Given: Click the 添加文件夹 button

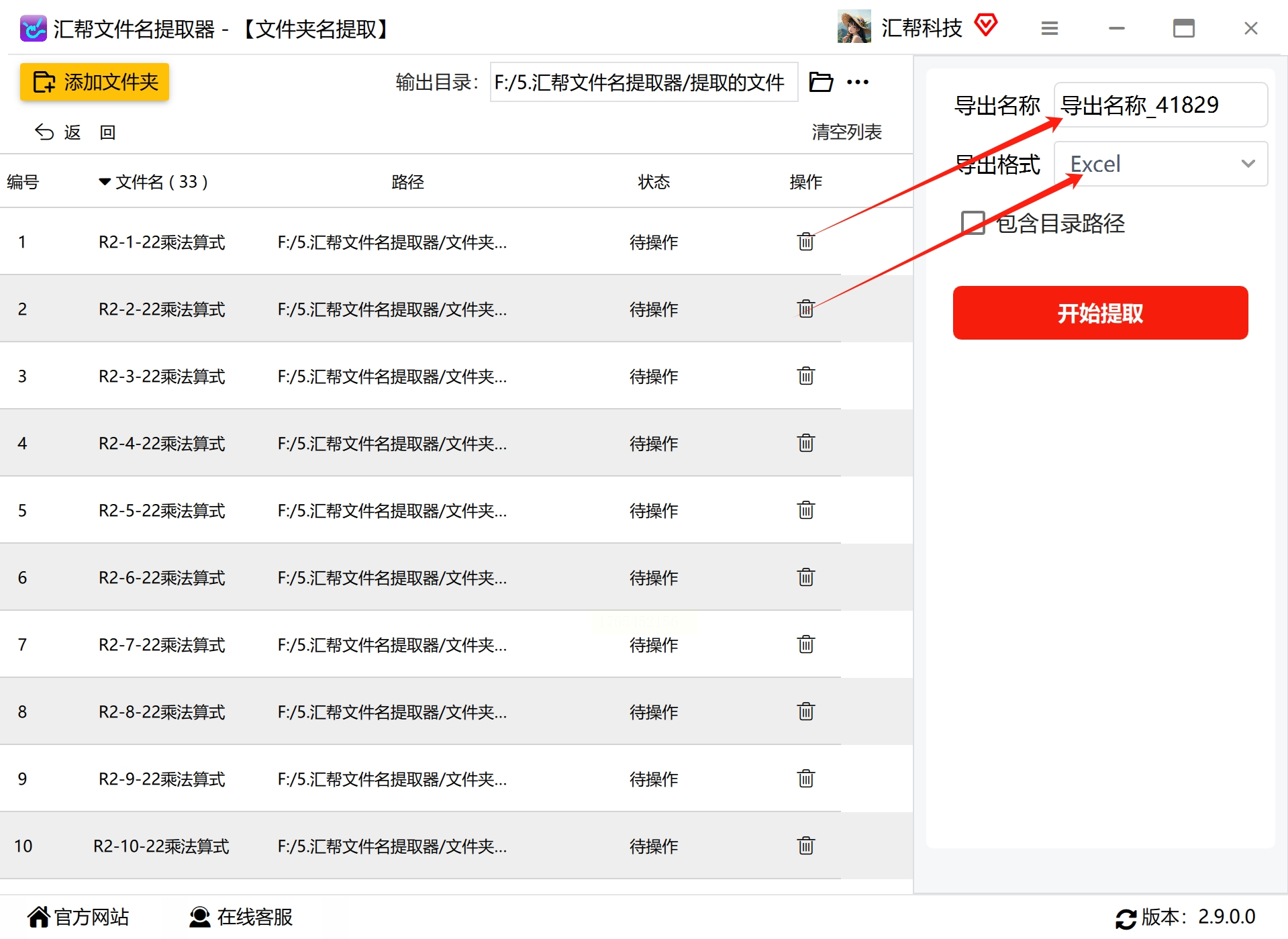Looking at the screenshot, I should tap(95, 82).
